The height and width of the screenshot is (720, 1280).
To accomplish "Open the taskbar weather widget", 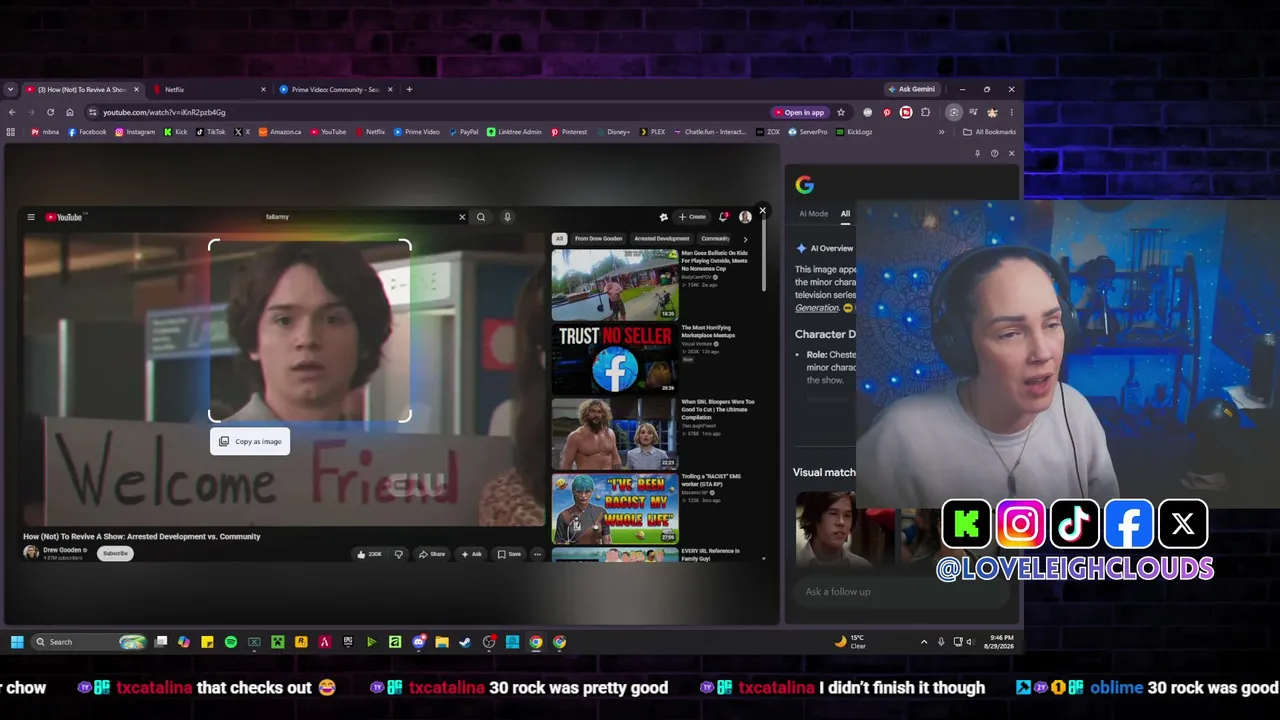I will (849, 642).
